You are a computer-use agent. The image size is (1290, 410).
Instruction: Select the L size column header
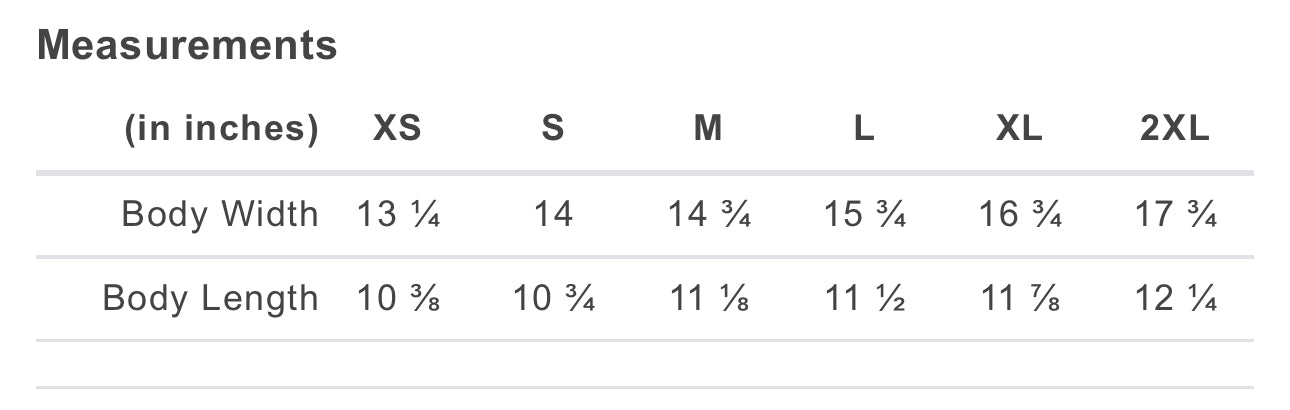[864, 129]
